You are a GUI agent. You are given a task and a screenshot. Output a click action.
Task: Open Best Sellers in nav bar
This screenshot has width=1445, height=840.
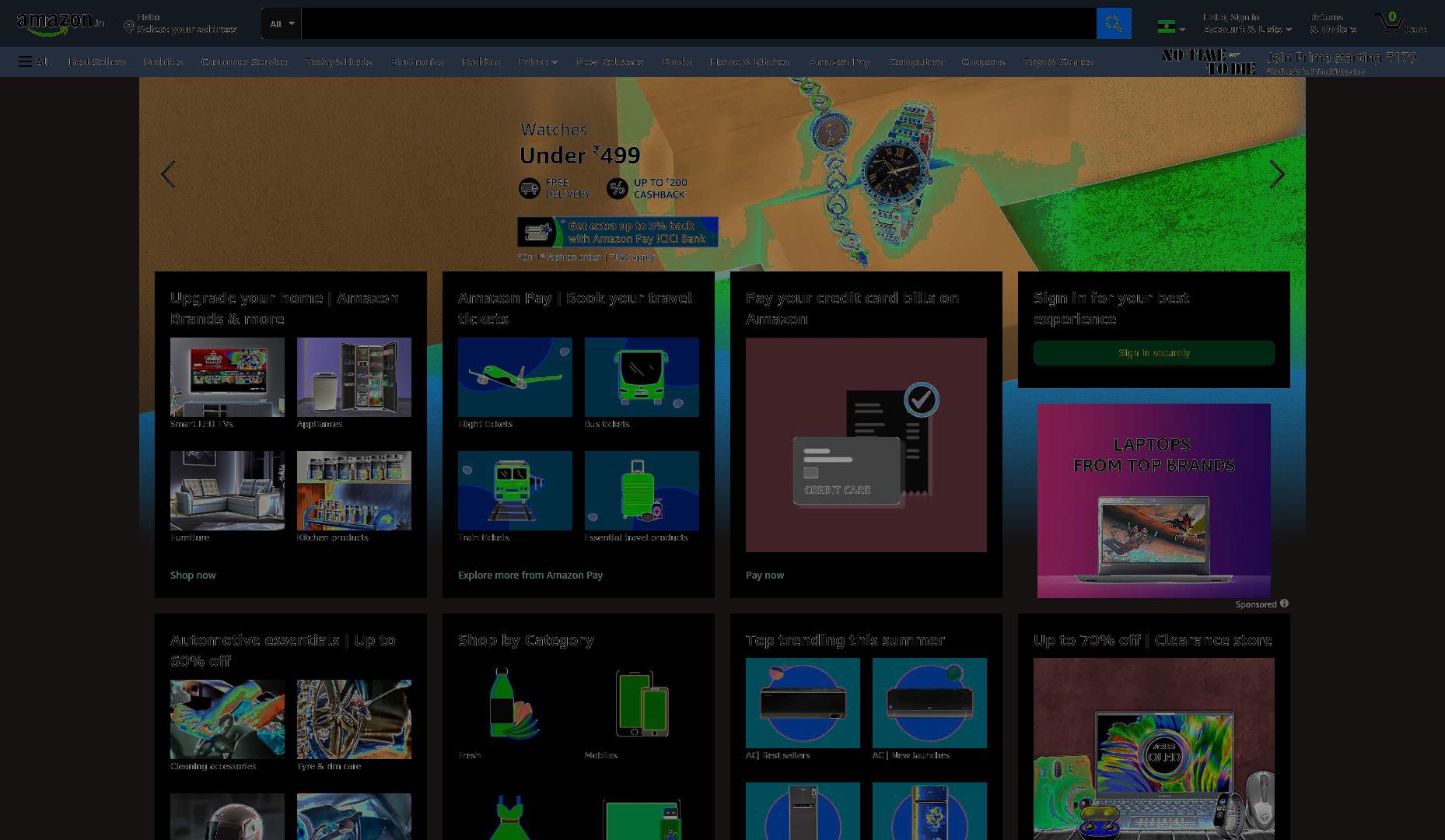tap(96, 61)
